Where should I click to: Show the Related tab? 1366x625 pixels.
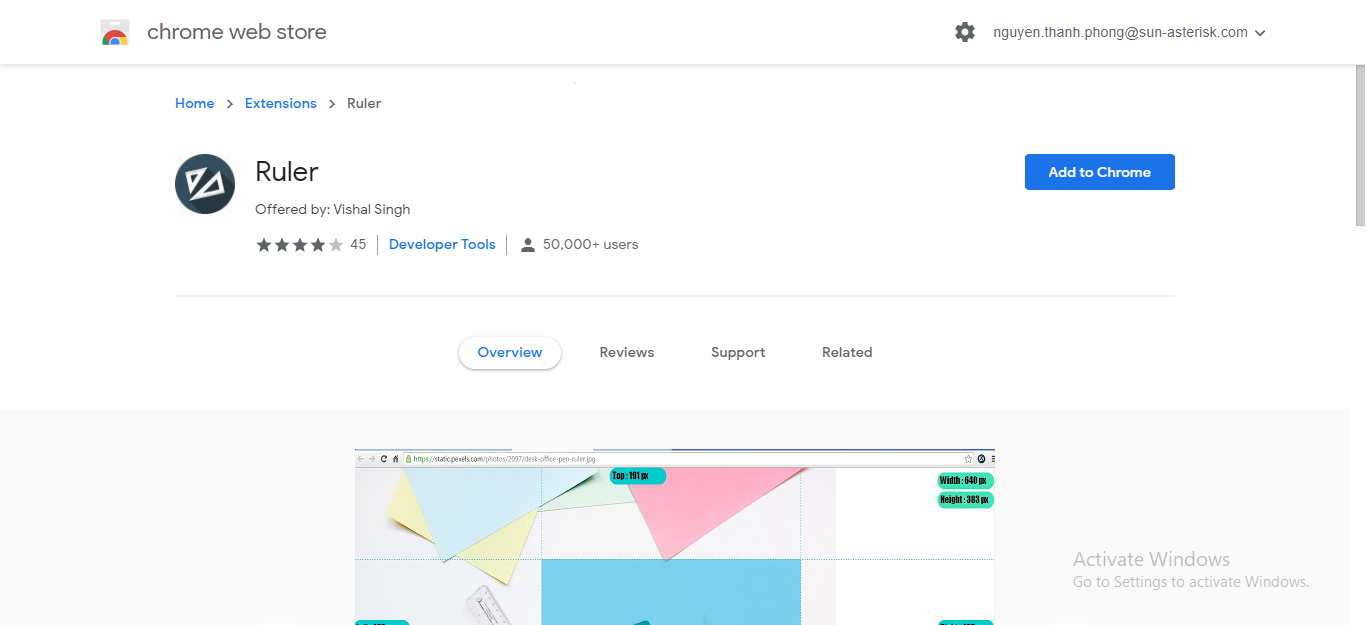tap(847, 352)
